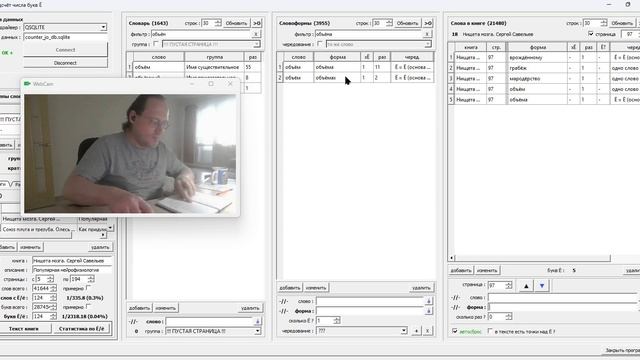The height and width of the screenshot is (360, 640).
Task: Click arrow icon beside Словоформы форма field
Action: (x=428, y=311)
